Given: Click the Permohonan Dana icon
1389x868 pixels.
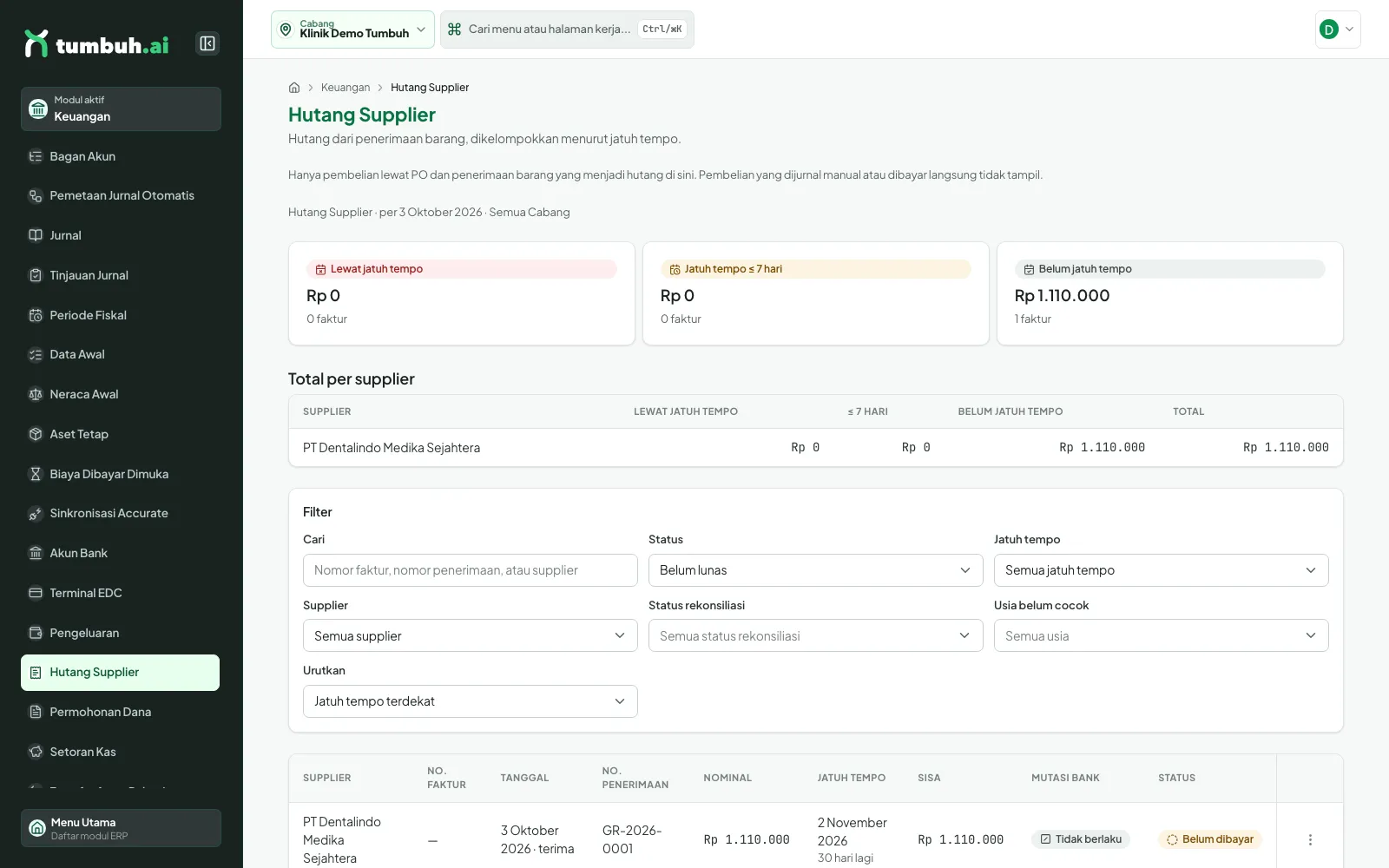Looking at the screenshot, I should [x=36, y=712].
